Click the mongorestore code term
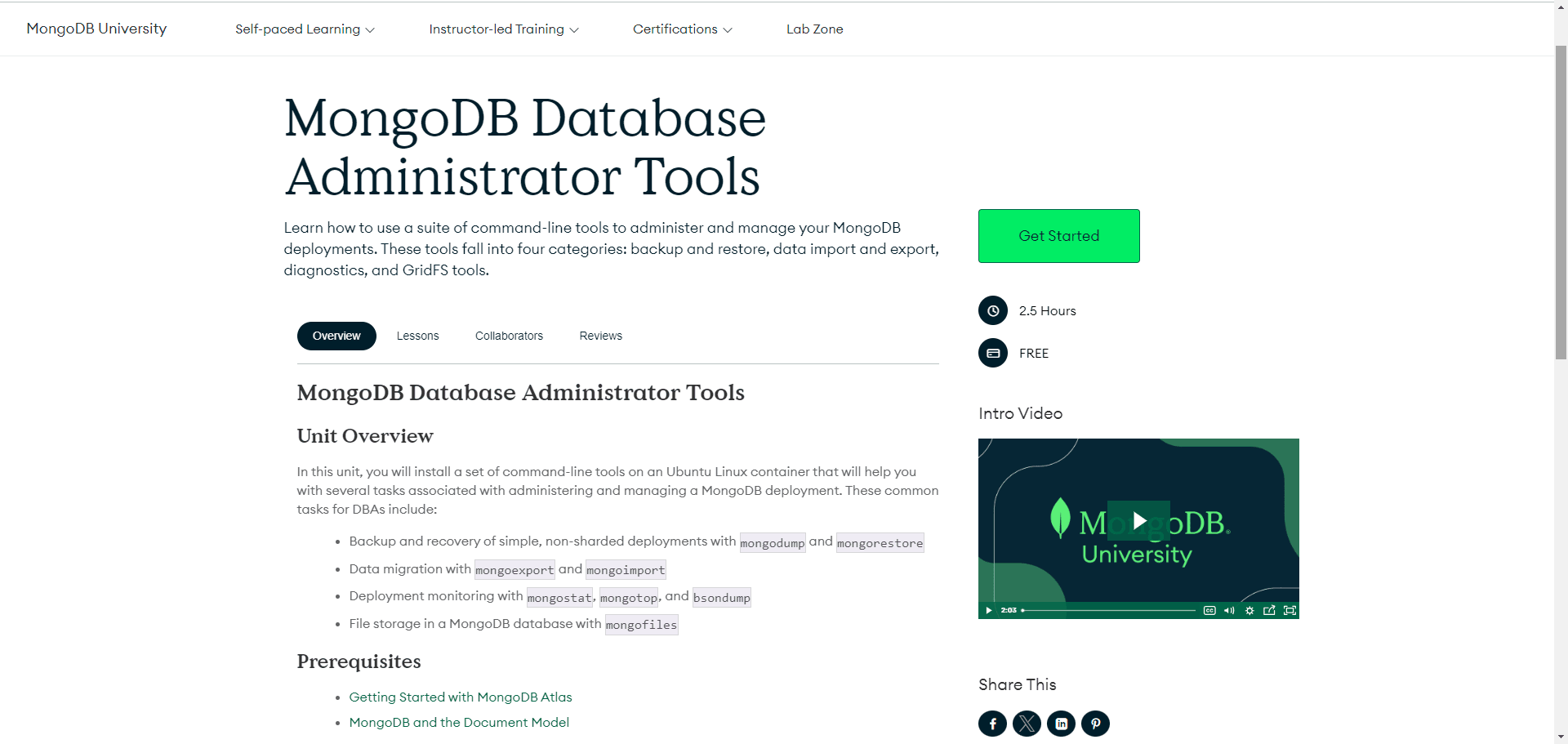Screen dimensions: 1568x744 (880, 542)
